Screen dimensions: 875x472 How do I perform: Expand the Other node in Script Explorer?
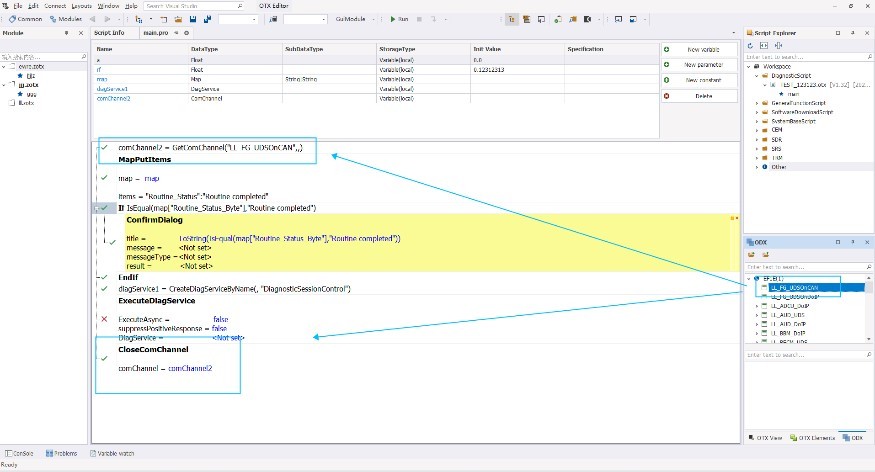[757, 167]
